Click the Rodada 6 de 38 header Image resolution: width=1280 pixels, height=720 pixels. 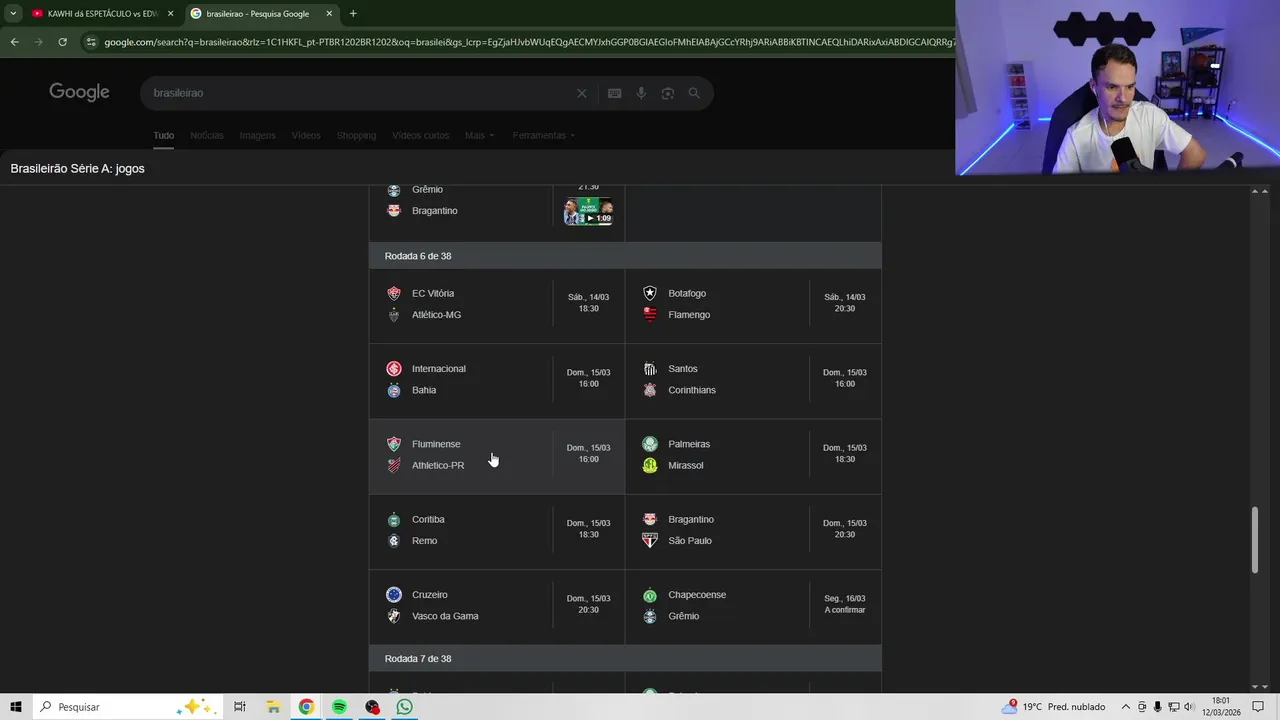418,256
